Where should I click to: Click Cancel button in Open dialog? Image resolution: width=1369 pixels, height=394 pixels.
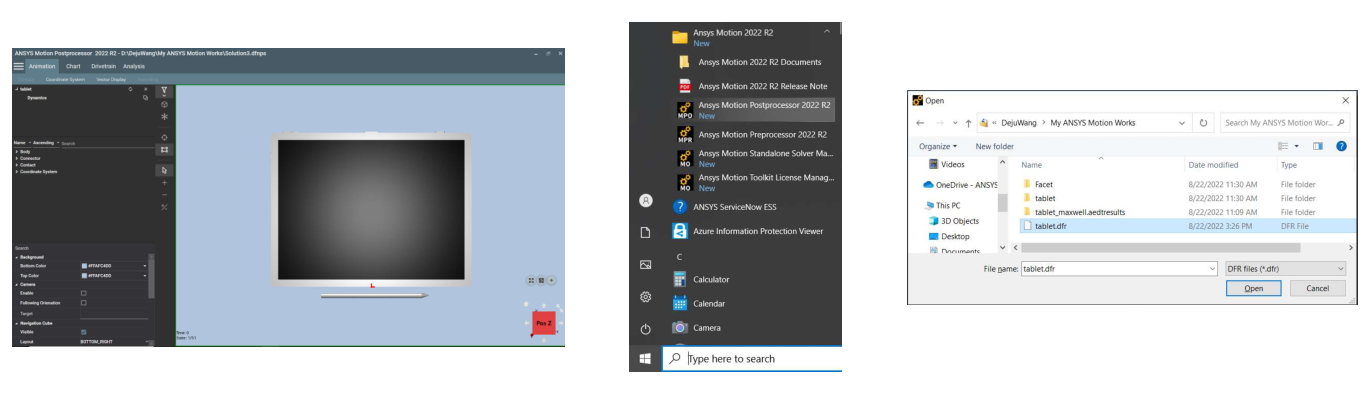tap(1317, 288)
